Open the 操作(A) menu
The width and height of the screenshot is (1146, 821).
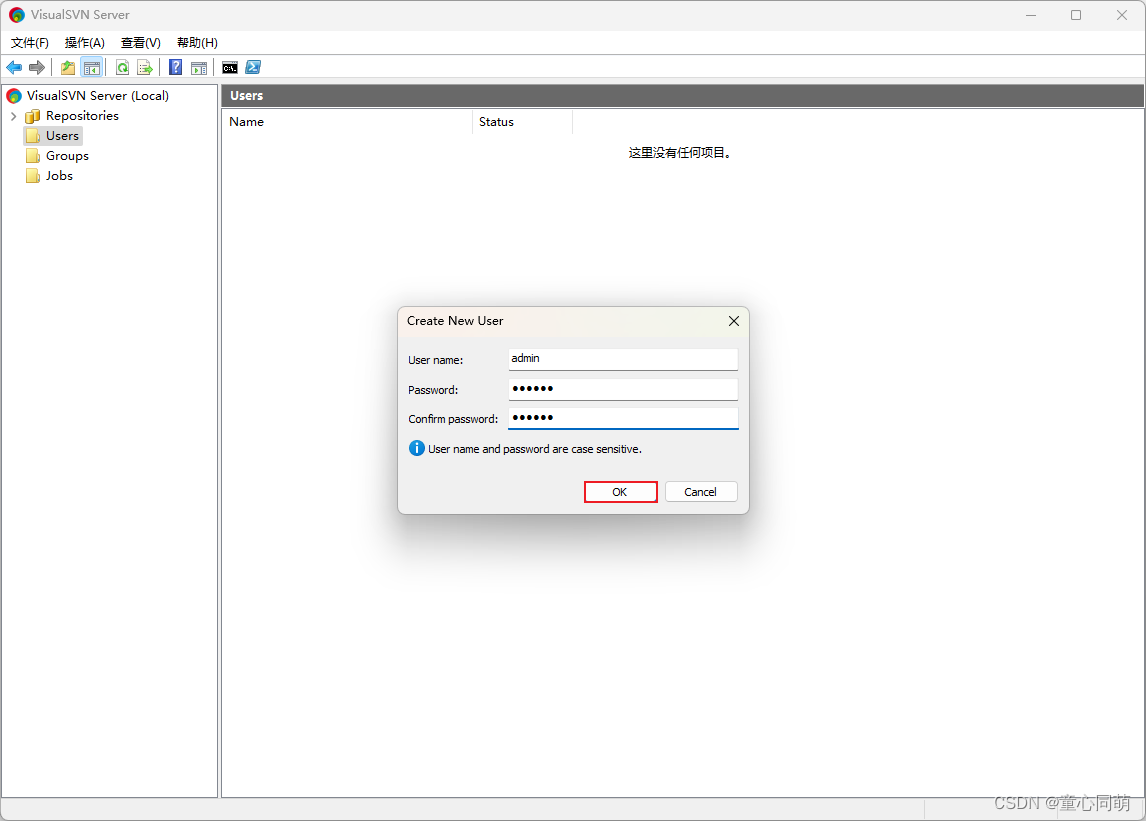(85, 42)
